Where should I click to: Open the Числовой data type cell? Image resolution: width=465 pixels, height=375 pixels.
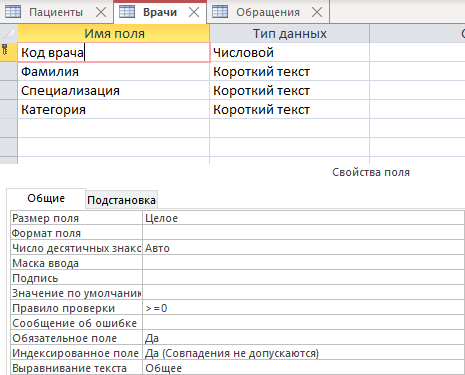290,52
